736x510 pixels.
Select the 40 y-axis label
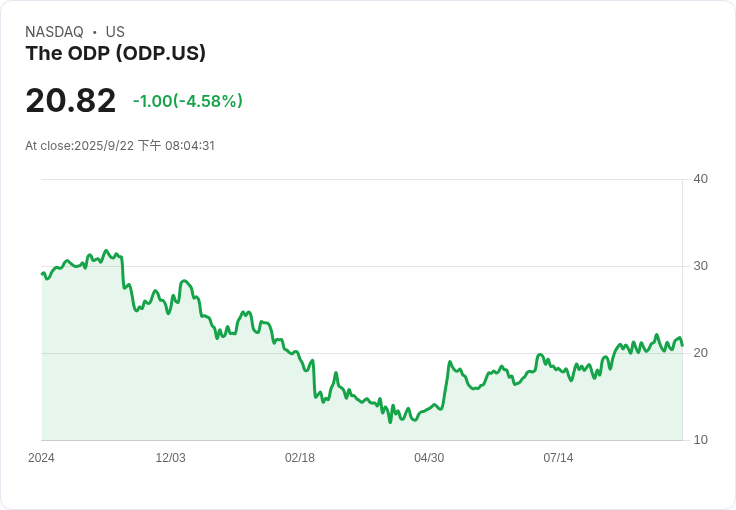coord(700,179)
